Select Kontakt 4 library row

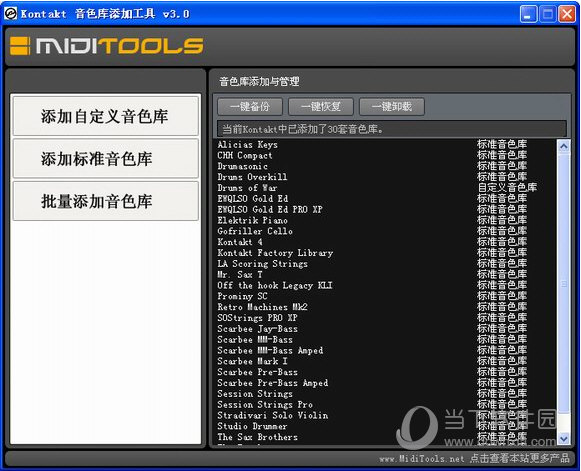point(385,242)
